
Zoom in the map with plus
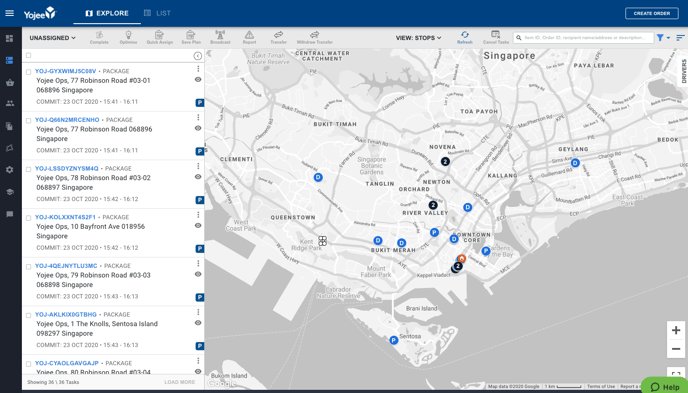[x=676, y=330]
